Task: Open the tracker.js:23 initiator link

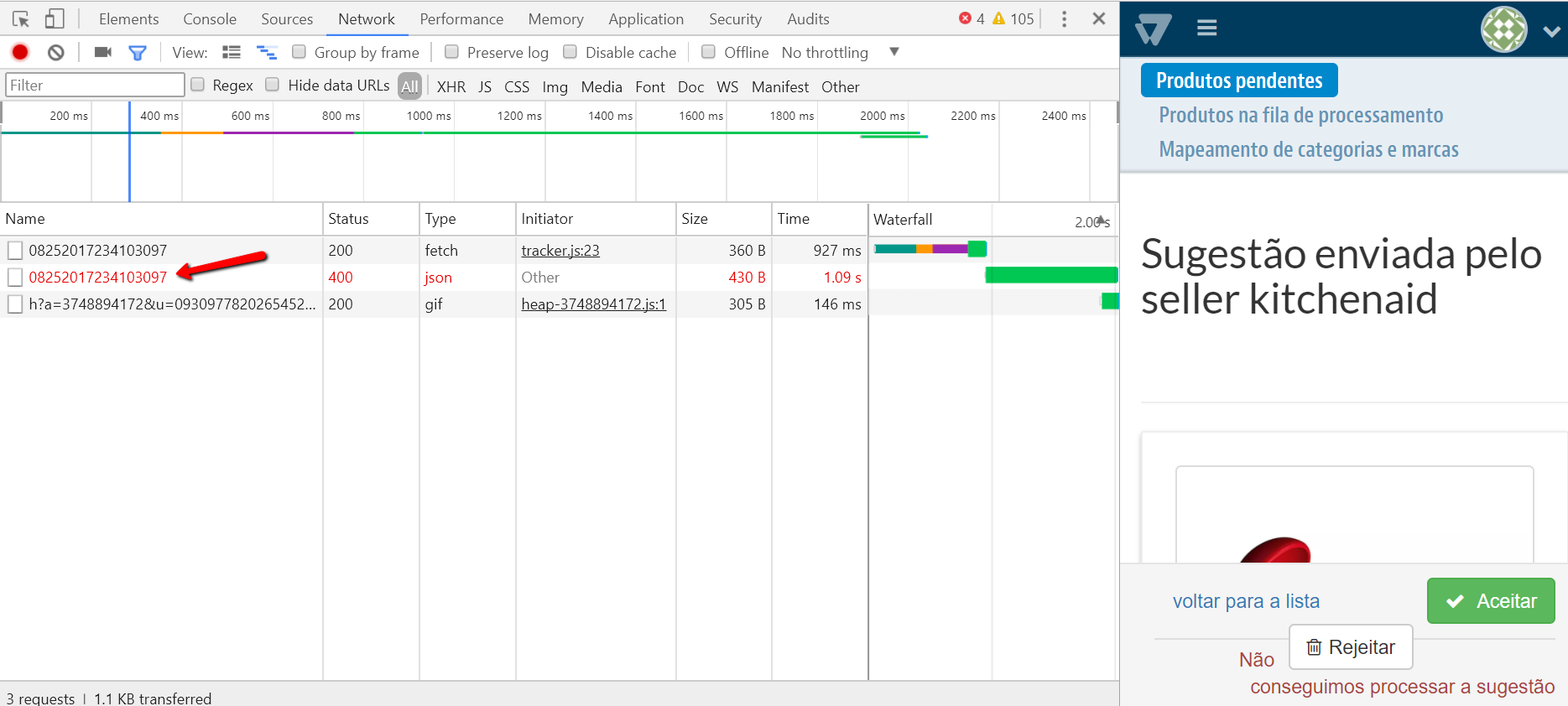Action: [560, 250]
